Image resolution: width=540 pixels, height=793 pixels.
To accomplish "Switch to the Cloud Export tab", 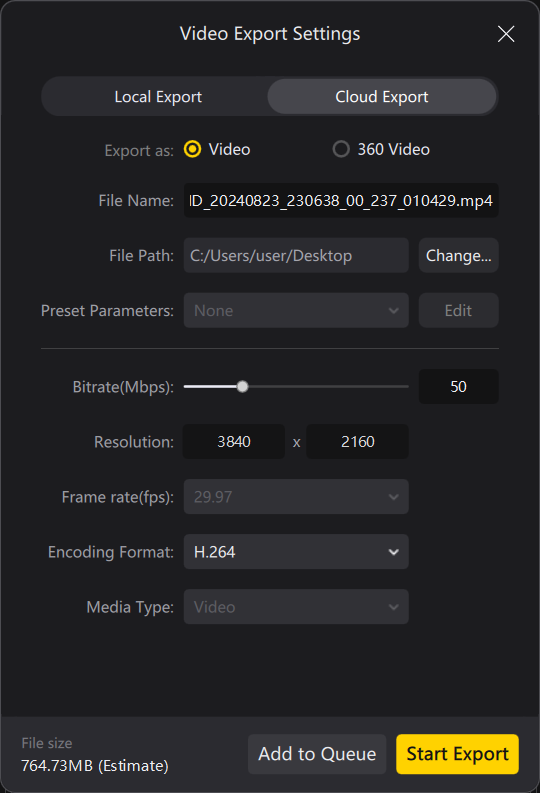I will [x=382, y=97].
